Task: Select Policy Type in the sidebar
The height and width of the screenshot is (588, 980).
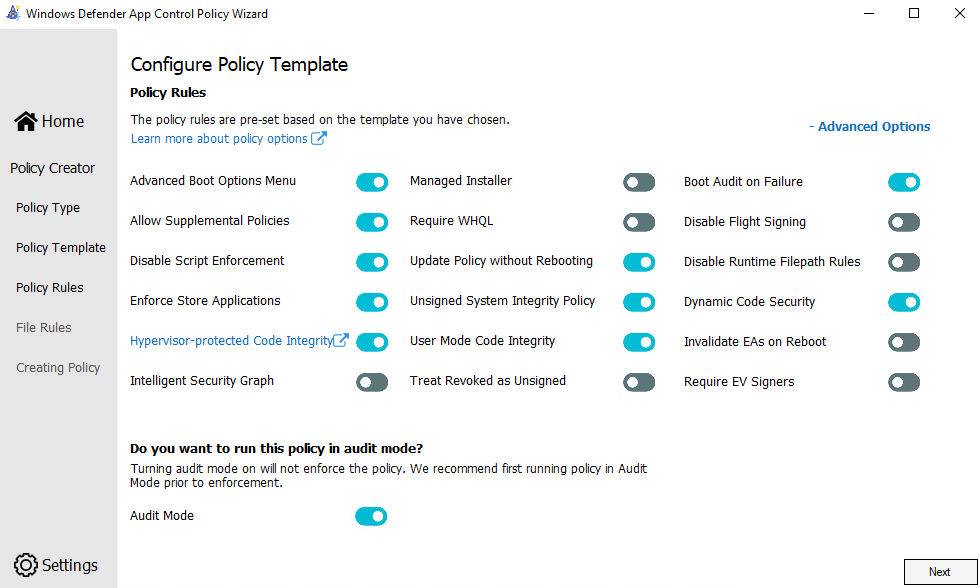Action: pos(47,207)
